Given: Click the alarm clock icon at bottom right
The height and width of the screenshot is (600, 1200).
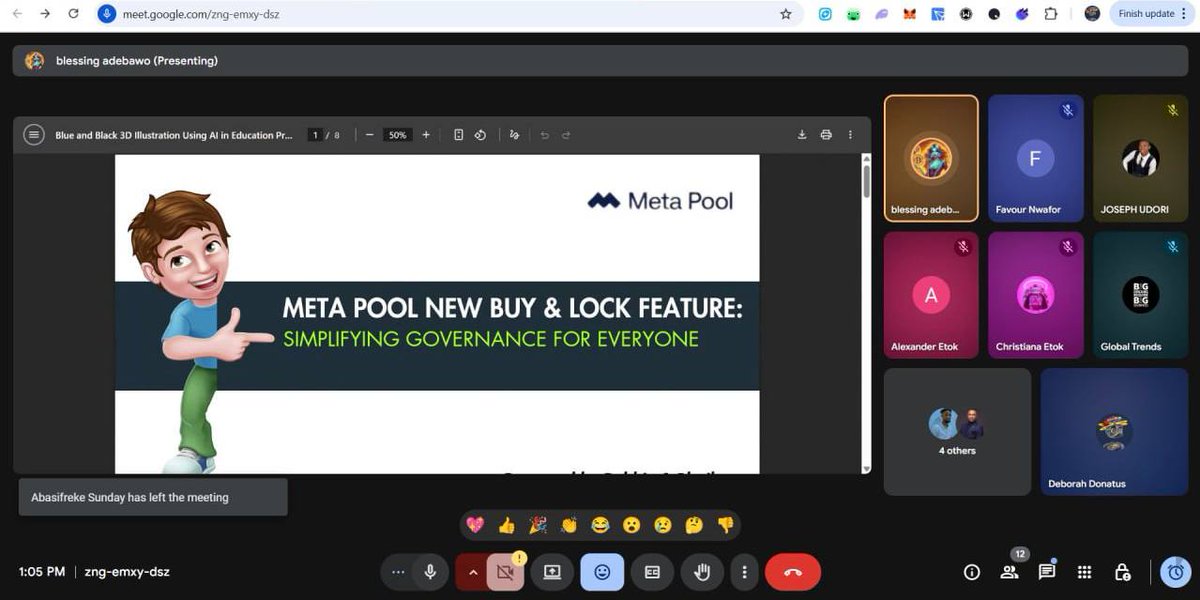Looking at the screenshot, I should click(1176, 572).
